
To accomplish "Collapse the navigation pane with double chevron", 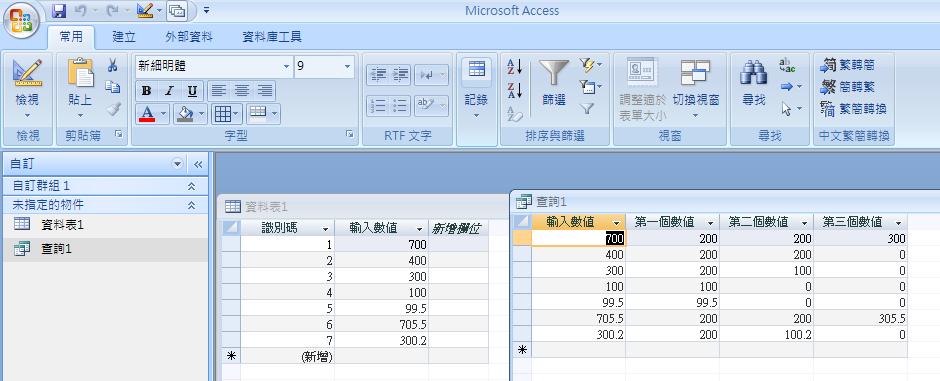I will pyautogui.click(x=198, y=164).
